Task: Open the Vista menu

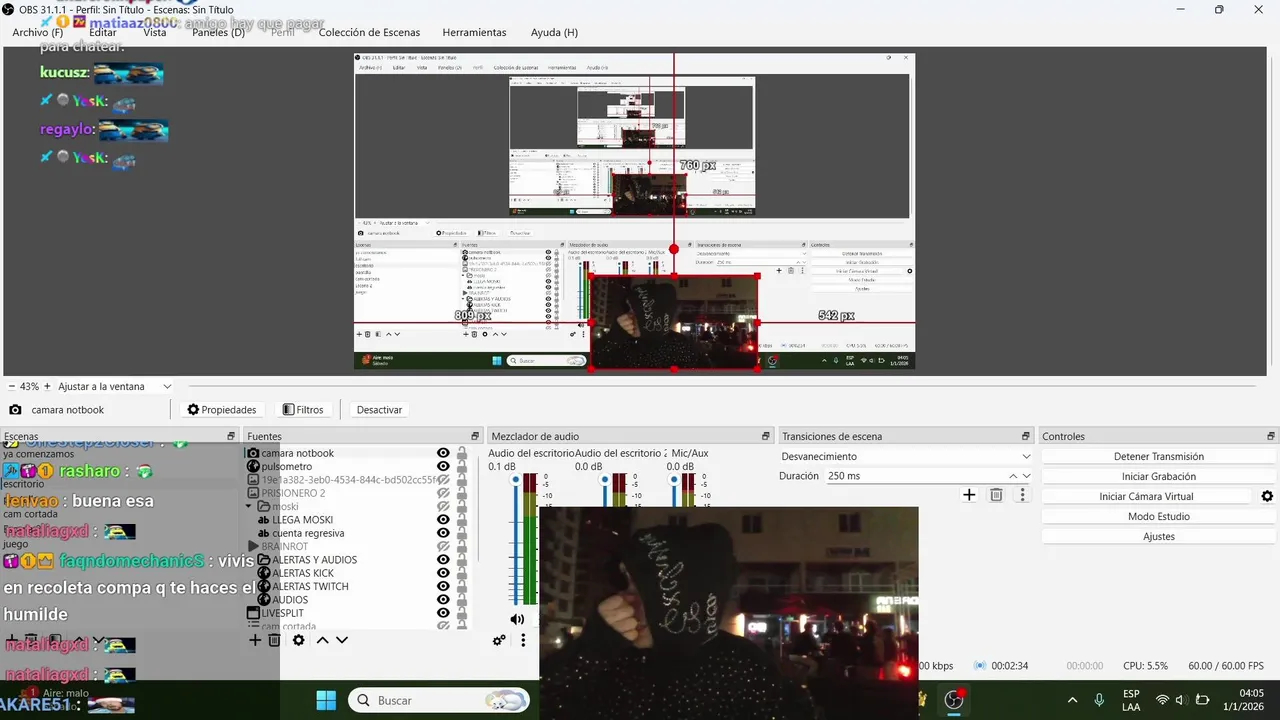Action: [155, 32]
